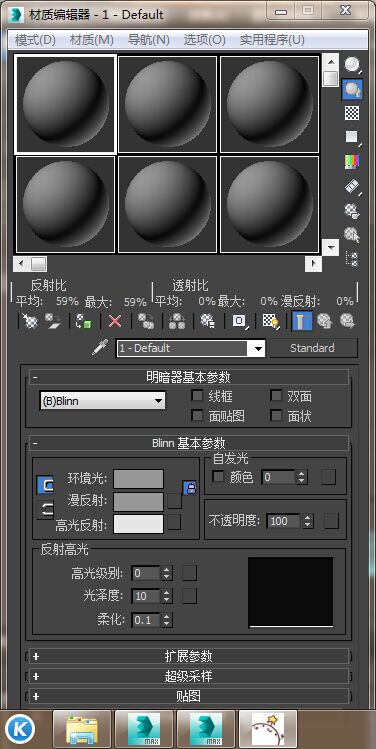The width and height of the screenshot is (376, 749).
Task: Click the Make Preview icon
Action: point(352,186)
